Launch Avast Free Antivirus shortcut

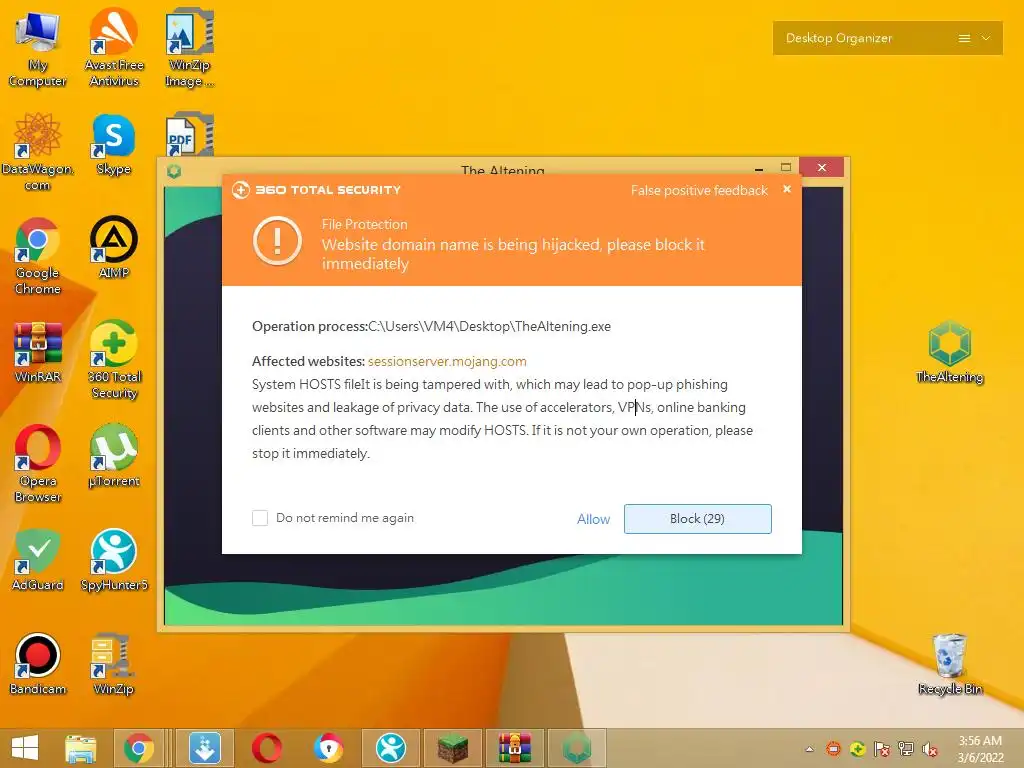(114, 47)
